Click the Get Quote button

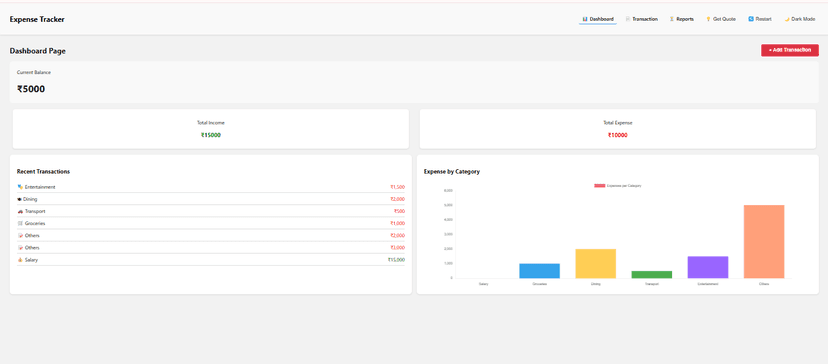pos(721,19)
